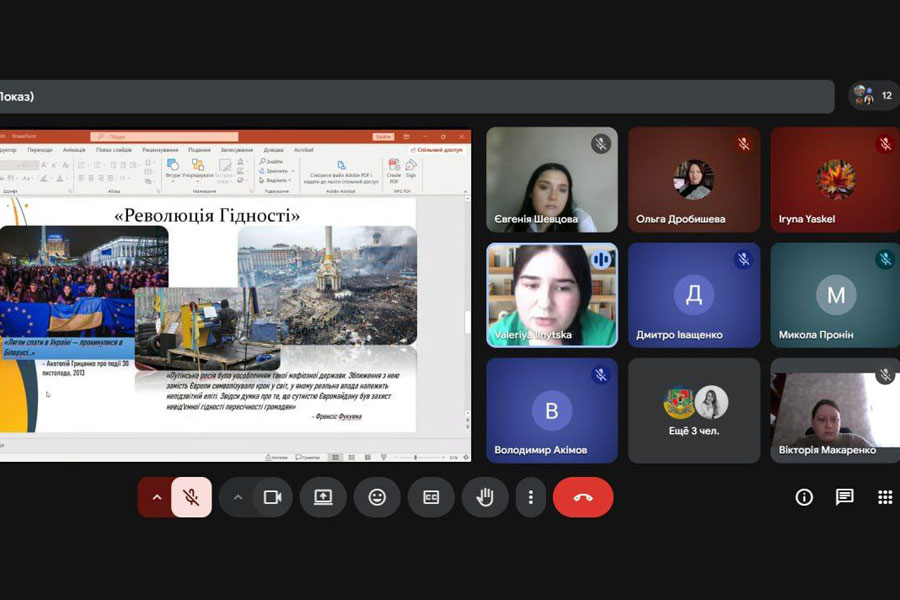The width and height of the screenshot is (900, 600).
Task: Open Показ слайдів ribbon tab
Action: click(x=114, y=150)
